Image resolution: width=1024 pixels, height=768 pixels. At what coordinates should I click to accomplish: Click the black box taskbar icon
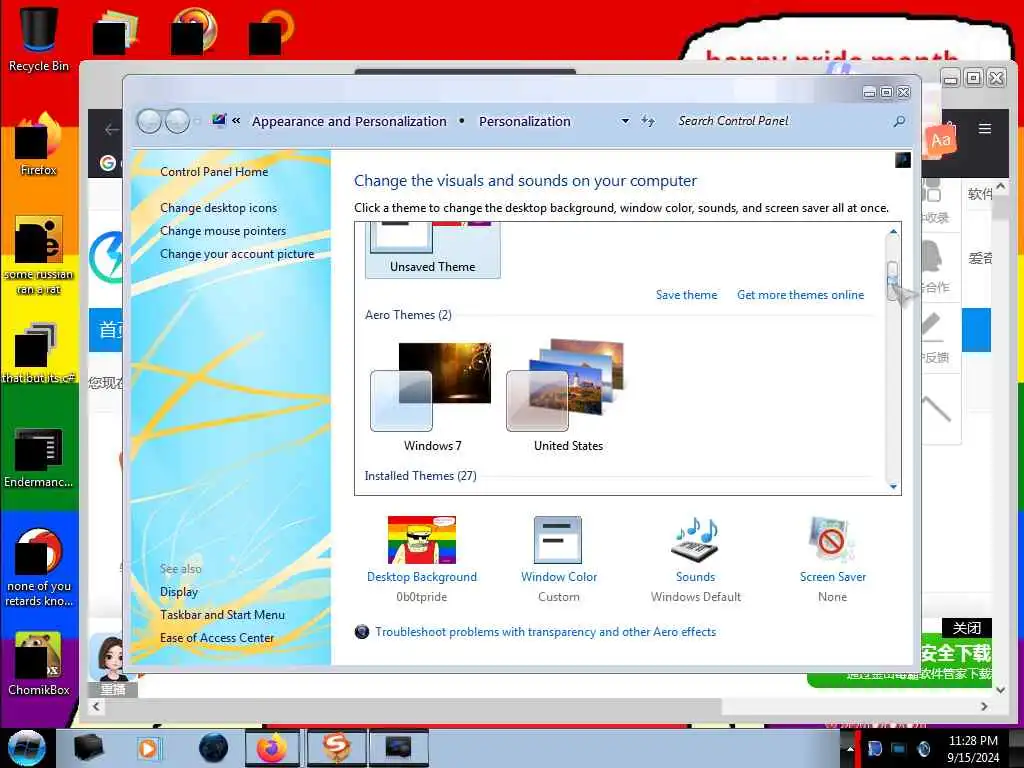[x=88, y=748]
